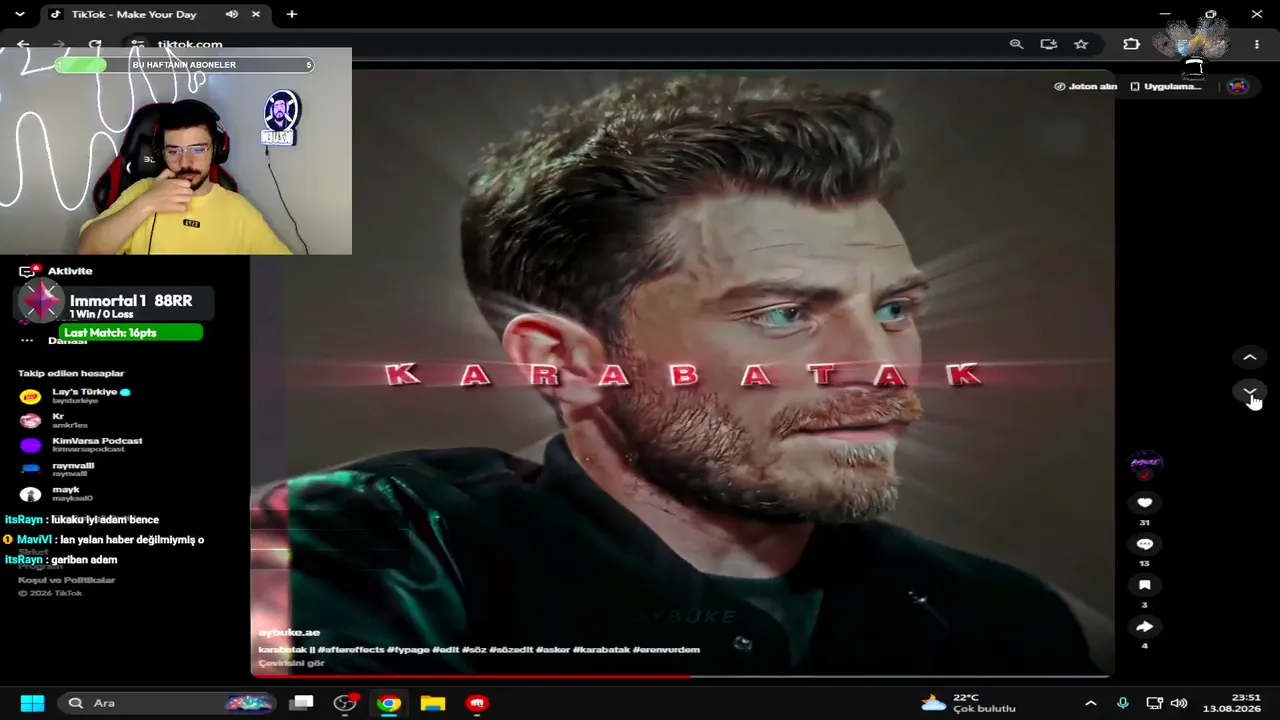Click the #aftereffects hashtag in the caption
The image size is (1280, 720).
pyautogui.click(x=350, y=650)
